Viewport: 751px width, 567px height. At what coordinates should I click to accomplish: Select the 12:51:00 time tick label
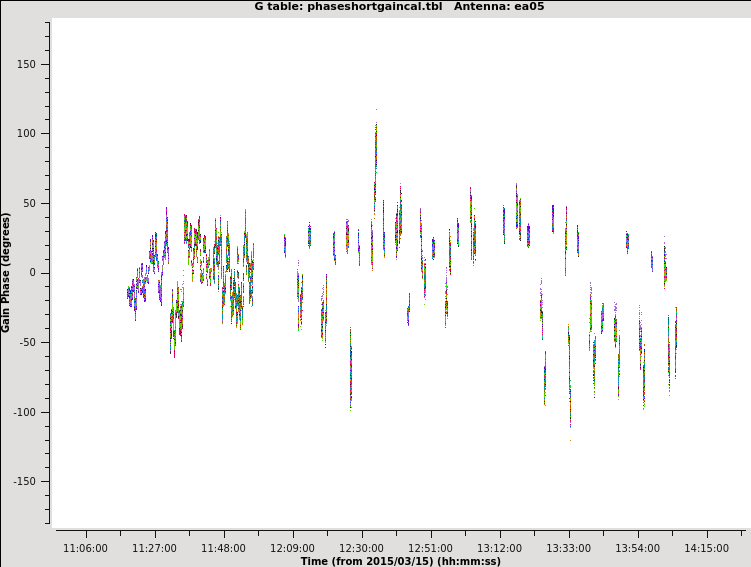tap(430, 548)
